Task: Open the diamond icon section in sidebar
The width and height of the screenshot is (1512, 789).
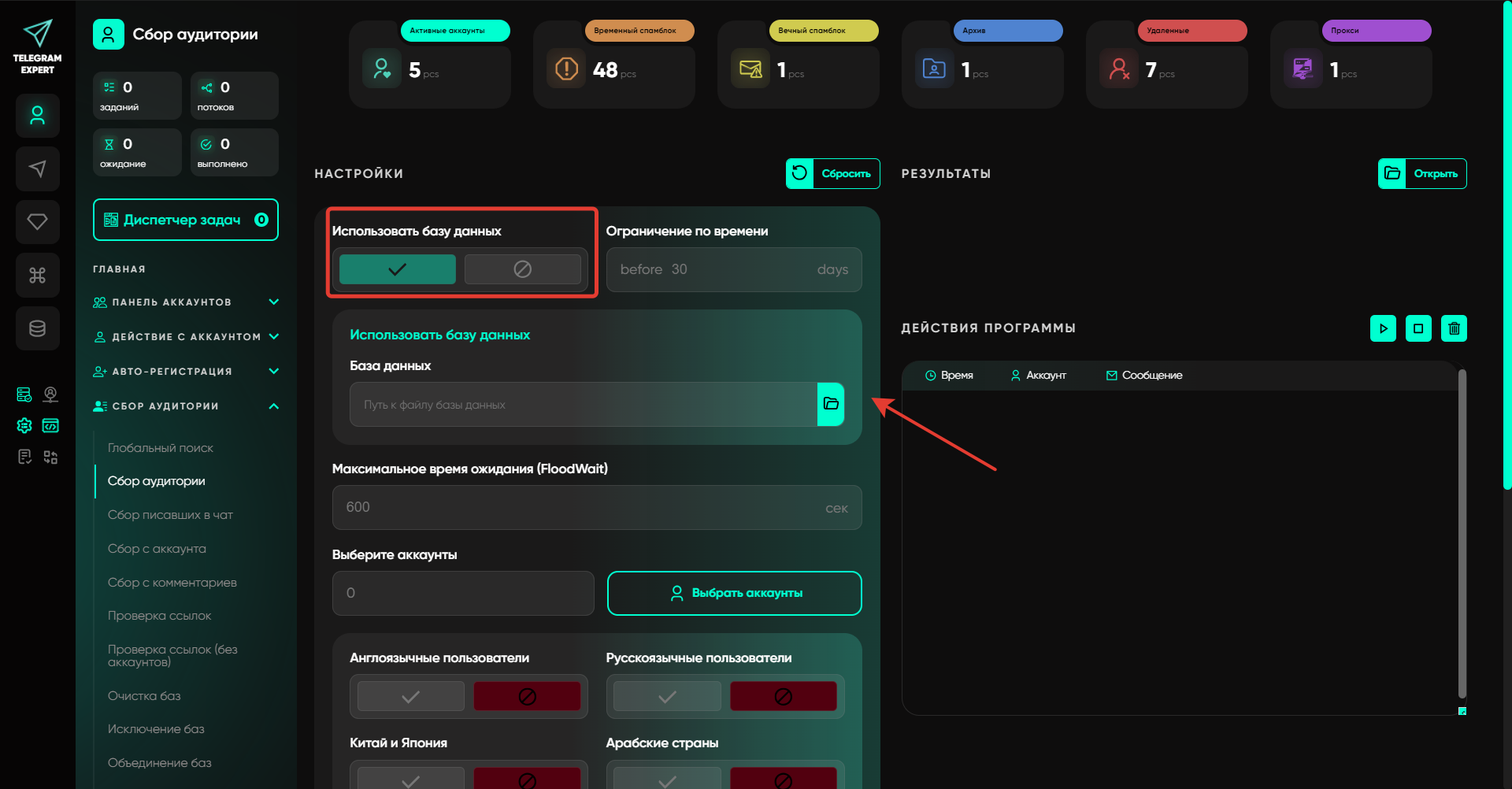Action: [37, 222]
